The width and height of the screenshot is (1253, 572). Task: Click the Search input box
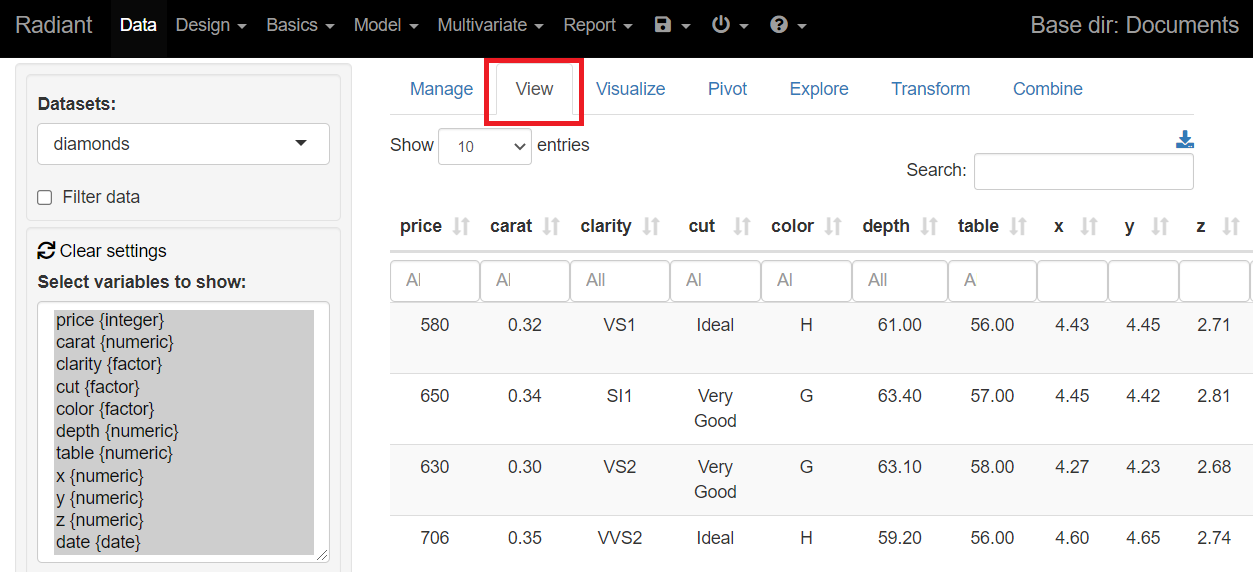1083,171
